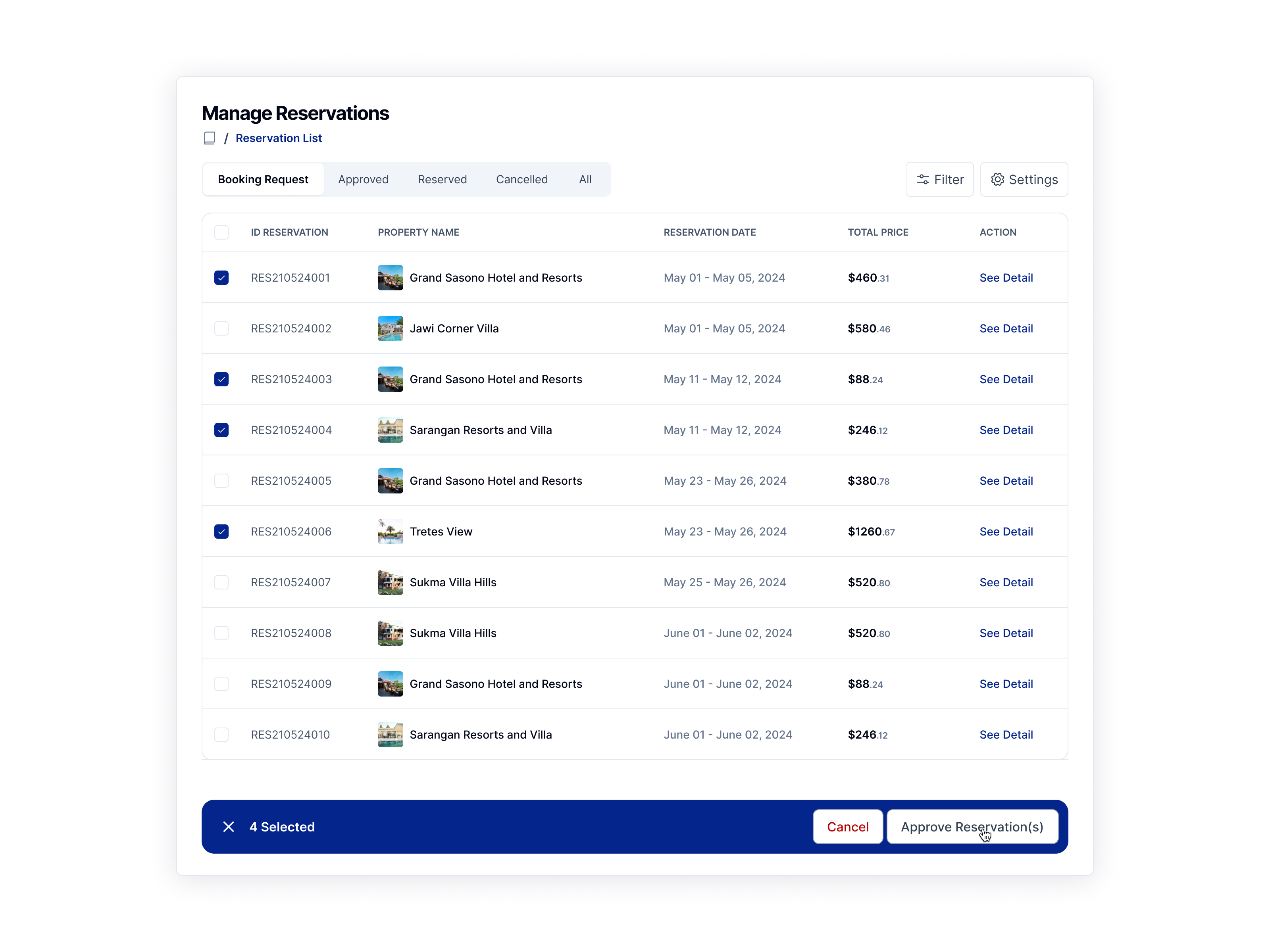This screenshot has width=1270, height=952.
Task: Switch to the Approved tab
Action: tap(363, 179)
